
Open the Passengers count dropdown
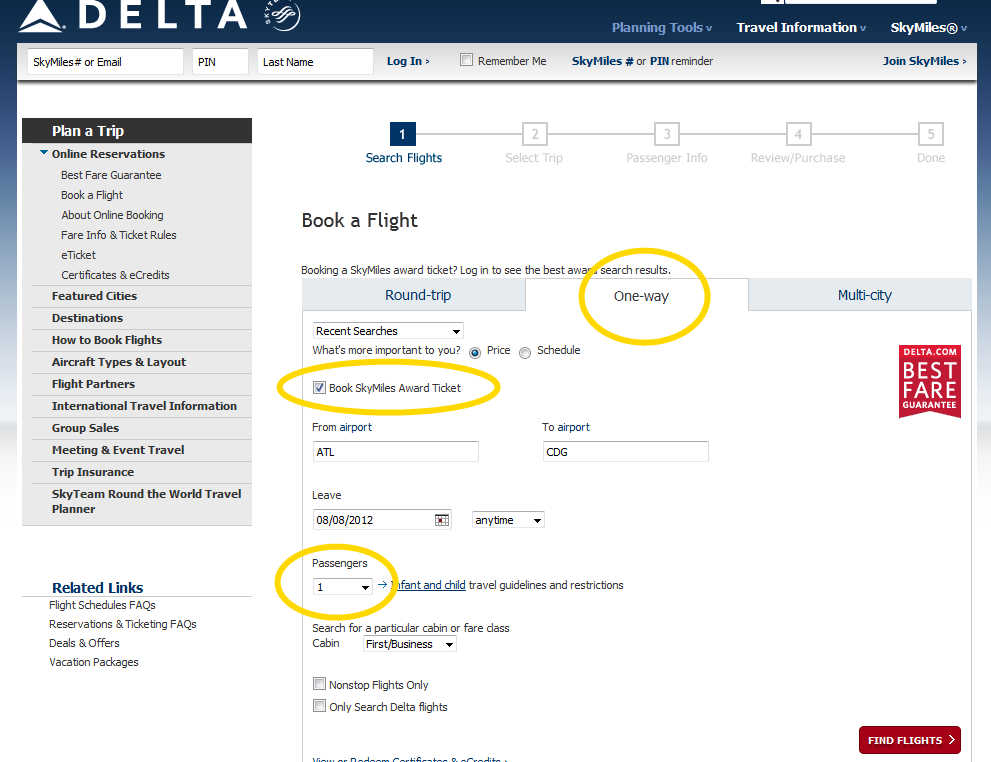pyautogui.click(x=343, y=587)
